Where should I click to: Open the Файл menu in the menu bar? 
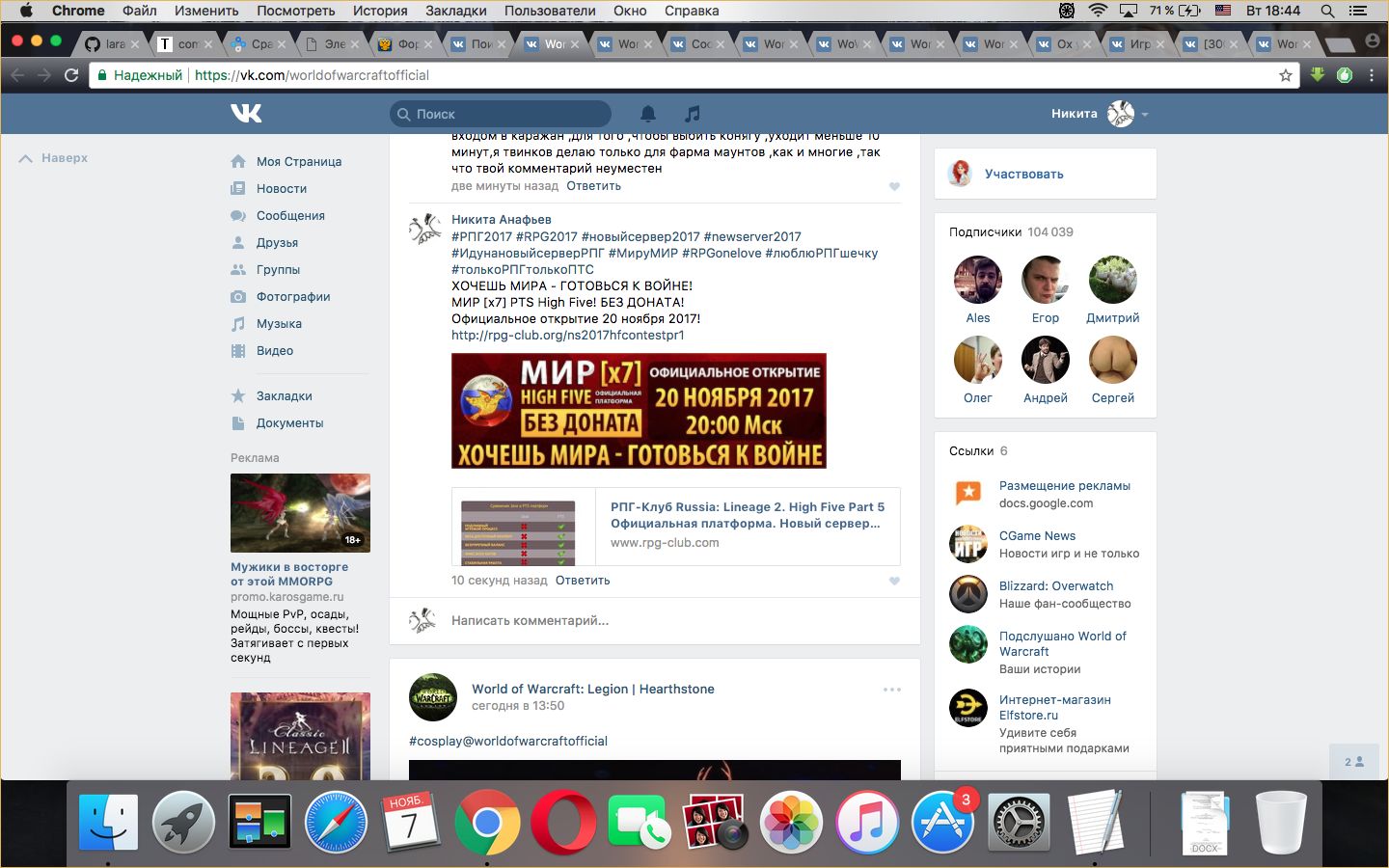point(140,11)
